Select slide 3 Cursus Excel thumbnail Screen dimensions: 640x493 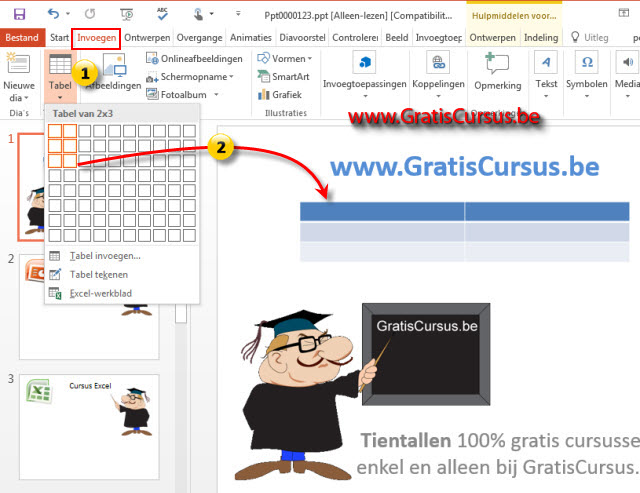[89, 426]
